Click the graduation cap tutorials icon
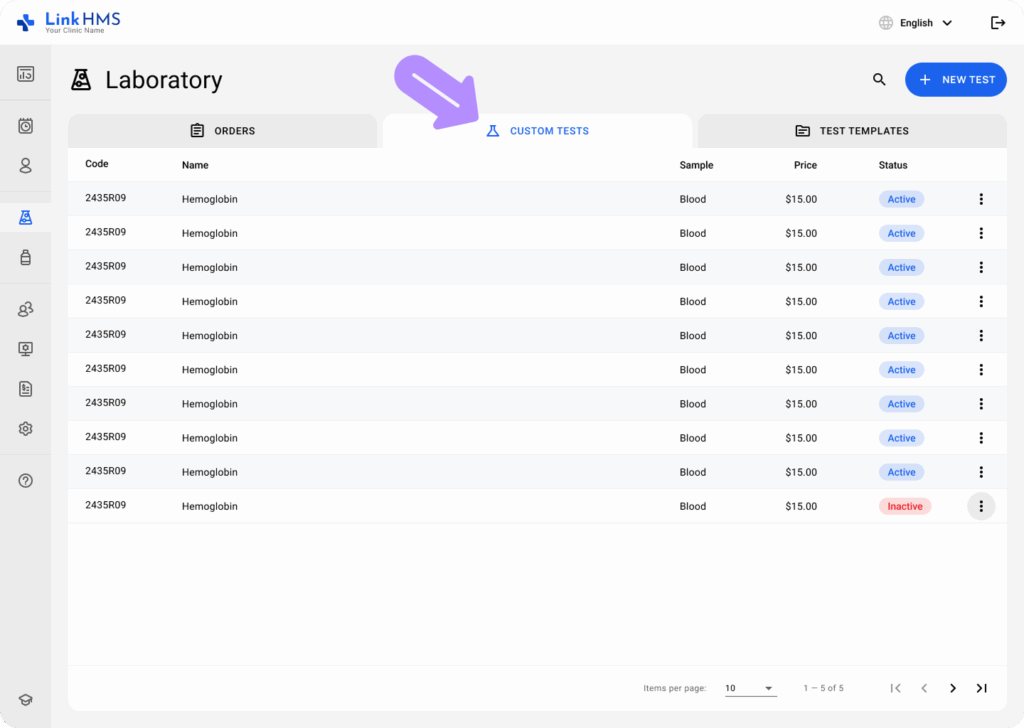The image size is (1024, 728). 25,700
